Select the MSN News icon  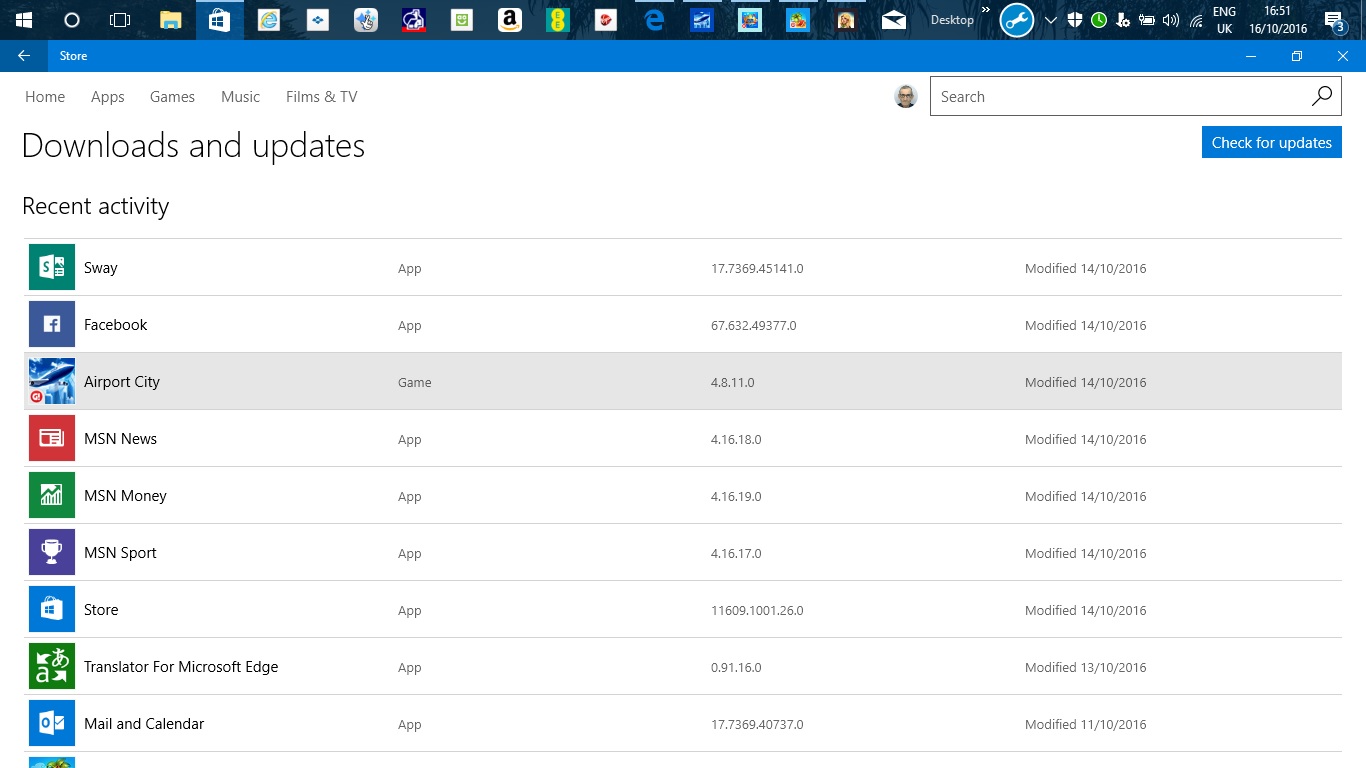[52, 438]
